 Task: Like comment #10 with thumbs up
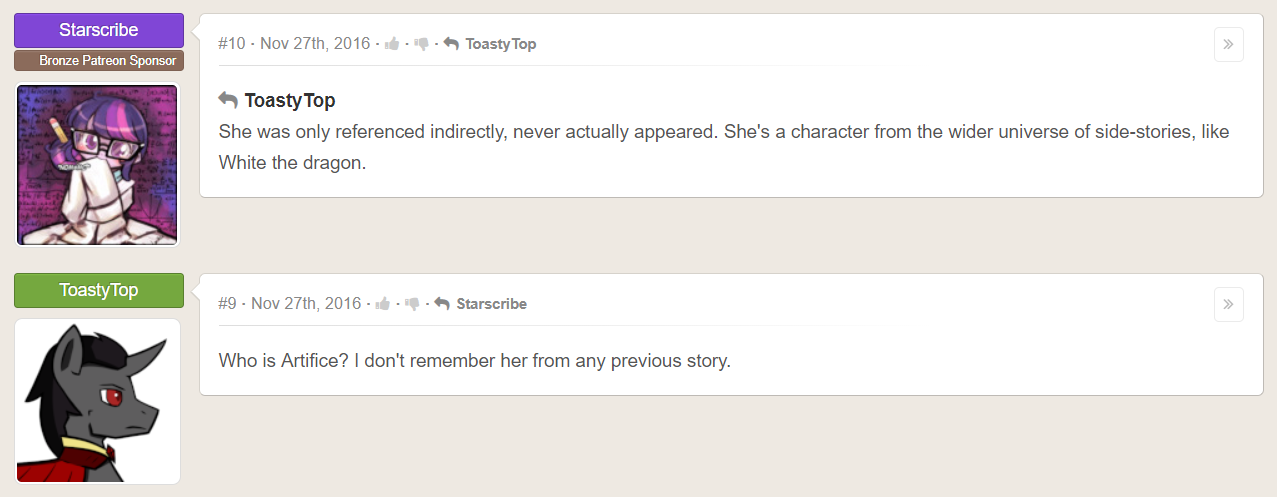coord(392,44)
